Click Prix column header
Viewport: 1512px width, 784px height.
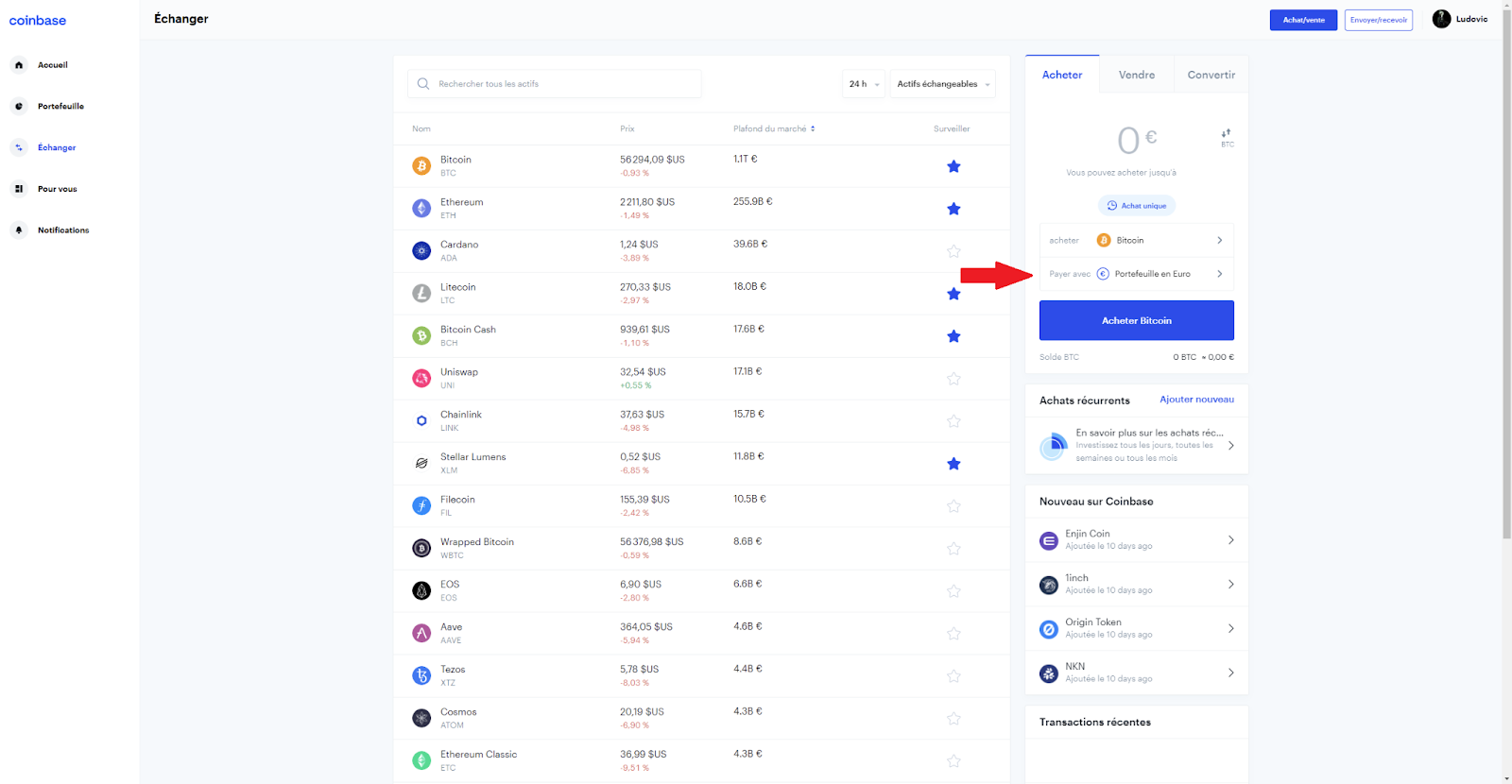pyautogui.click(x=627, y=128)
